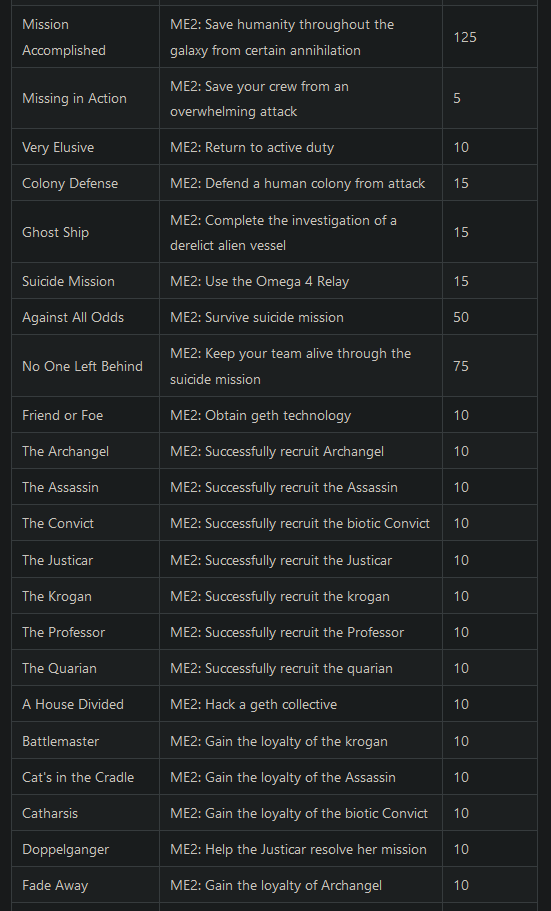Select the Missing in Action row title
Screen dimensions: 551x911
[74, 98]
